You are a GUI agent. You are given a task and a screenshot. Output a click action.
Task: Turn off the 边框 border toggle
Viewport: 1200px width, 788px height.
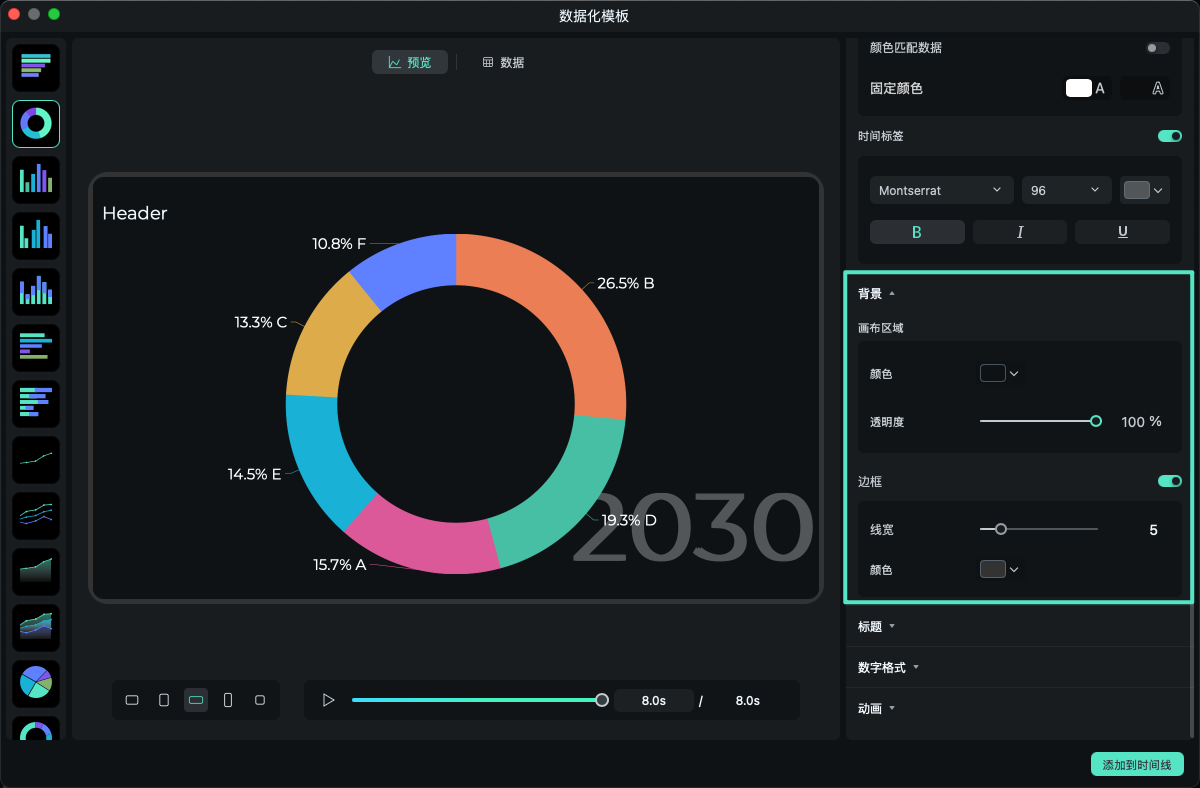[1169, 481]
